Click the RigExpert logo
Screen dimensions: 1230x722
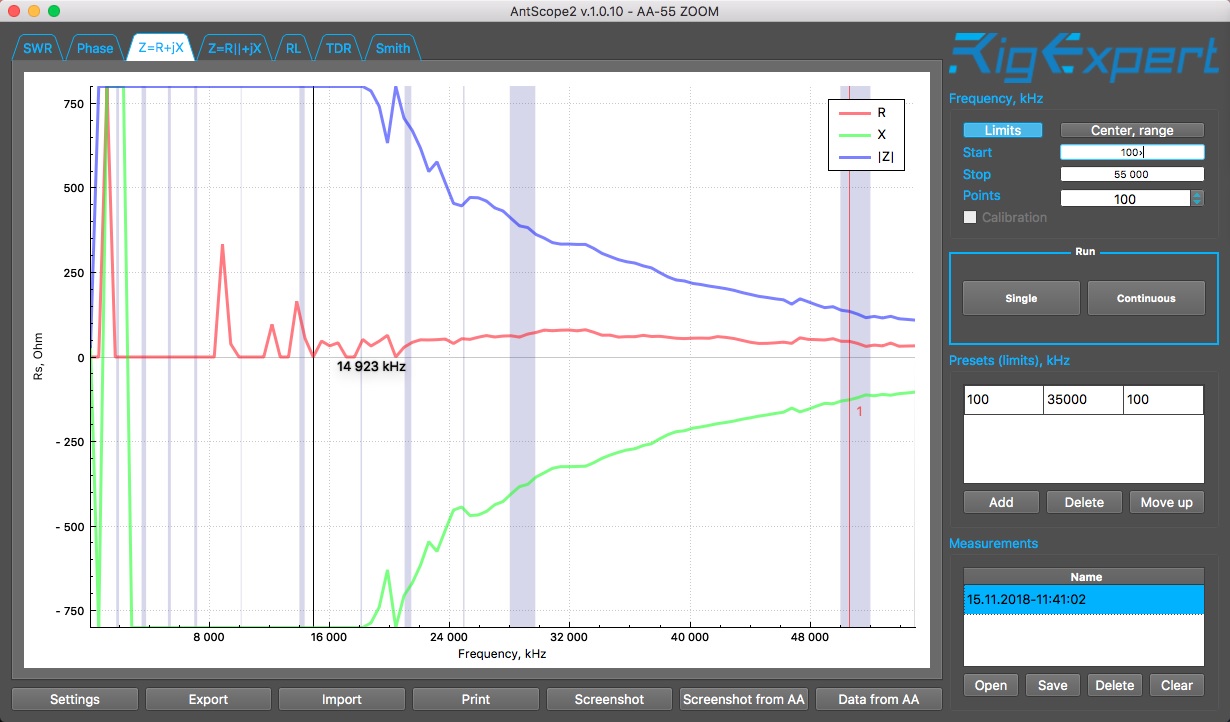tap(1084, 57)
